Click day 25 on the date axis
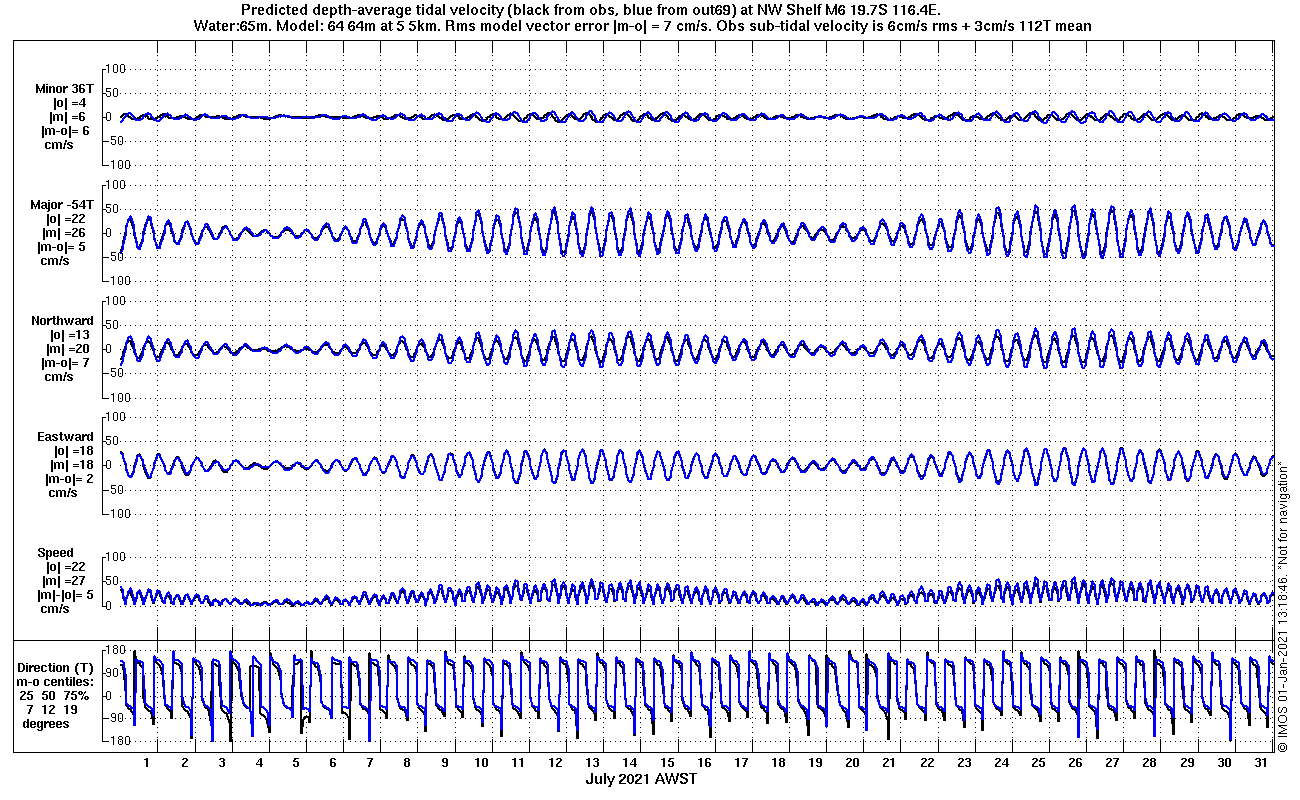1300x800 pixels. (x=1038, y=763)
